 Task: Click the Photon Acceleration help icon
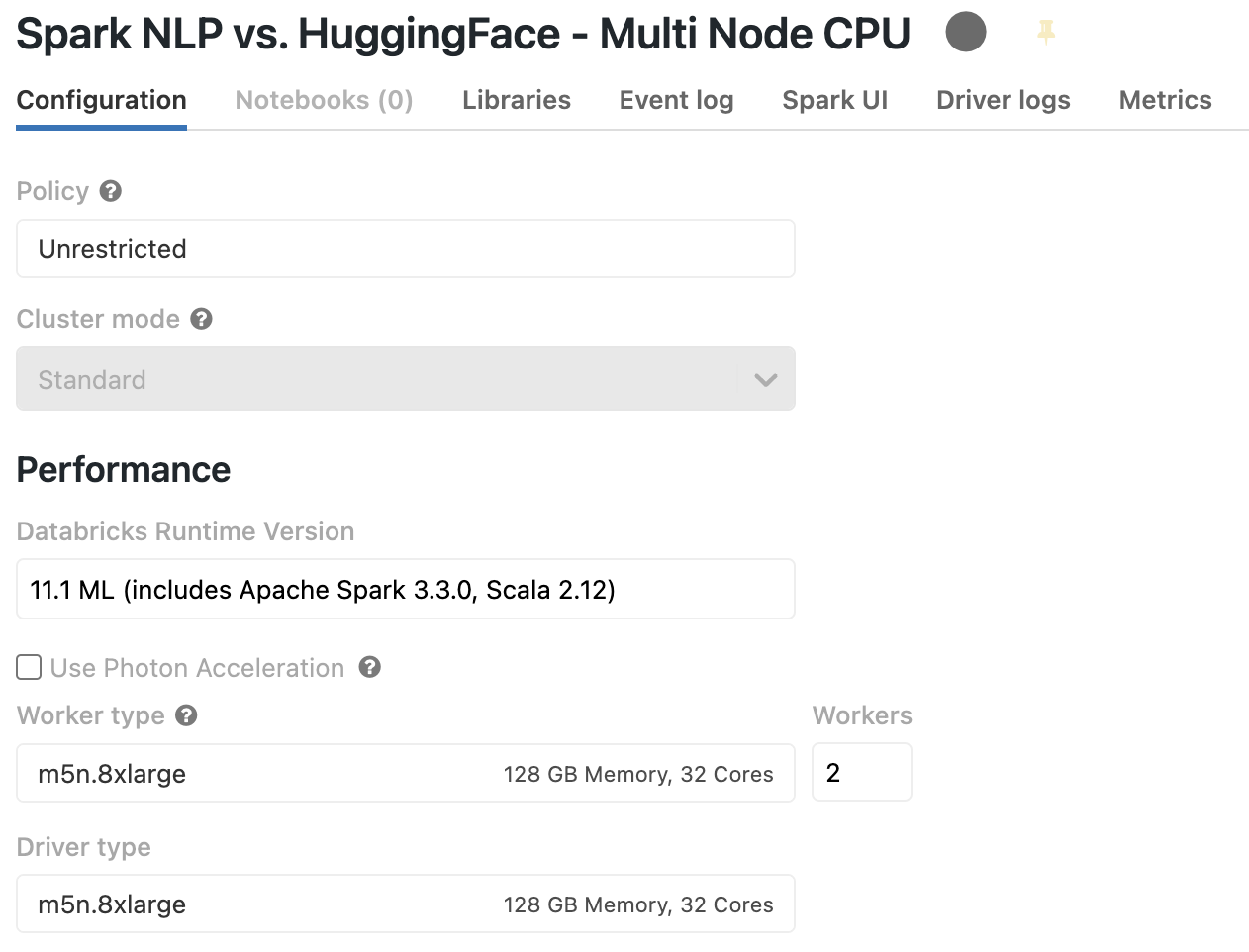coord(370,667)
